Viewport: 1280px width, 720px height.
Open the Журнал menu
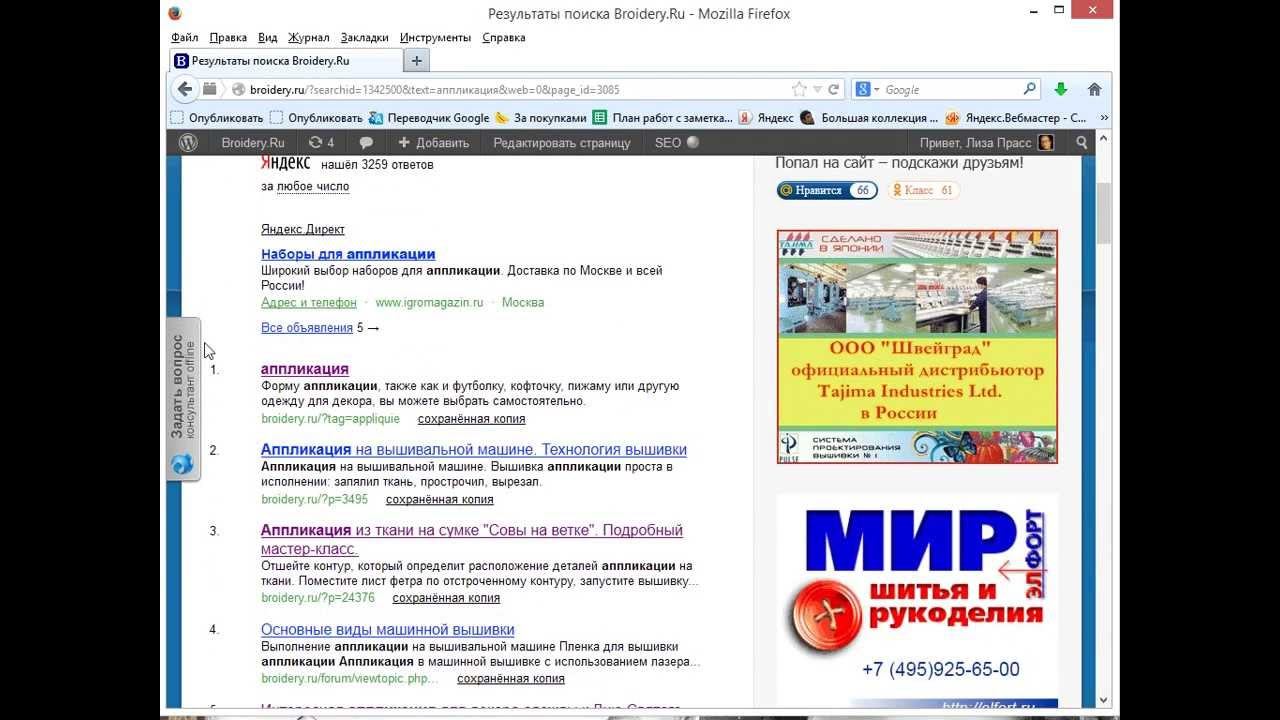[x=309, y=38]
